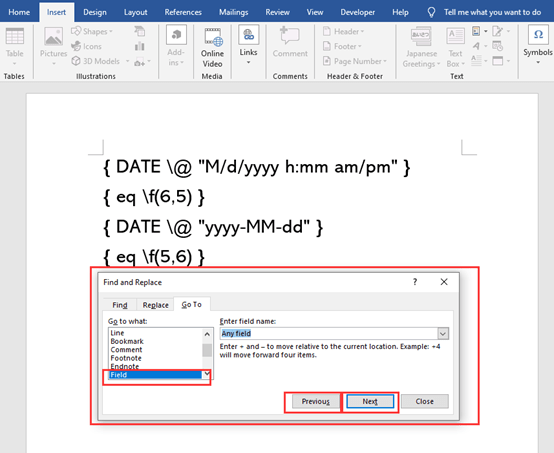The width and height of the screenshot is (554, 453).
Task: Click the Shapes icon
Action: 76,31
